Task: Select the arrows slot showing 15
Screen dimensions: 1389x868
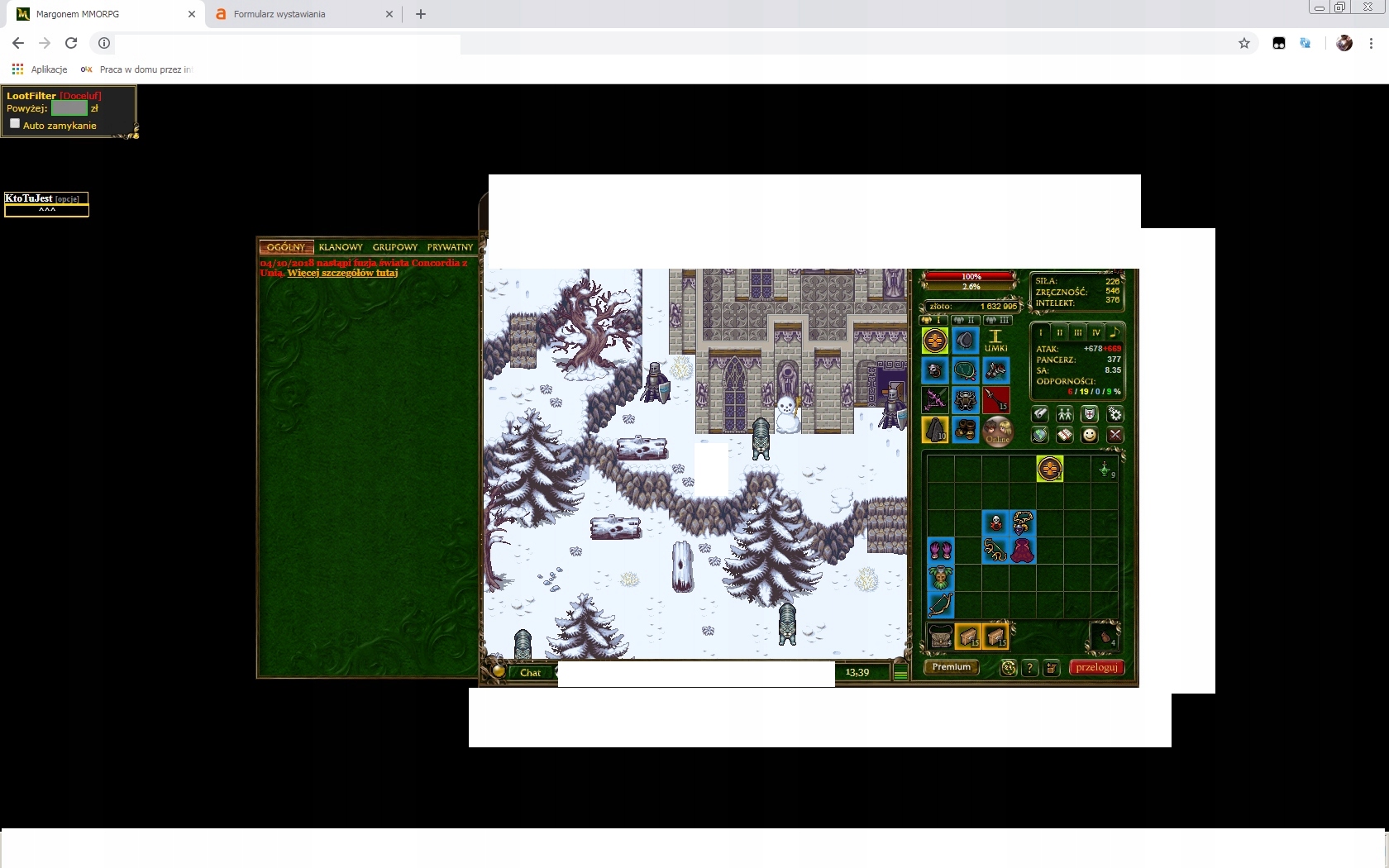Action: [x=995, y=400]
